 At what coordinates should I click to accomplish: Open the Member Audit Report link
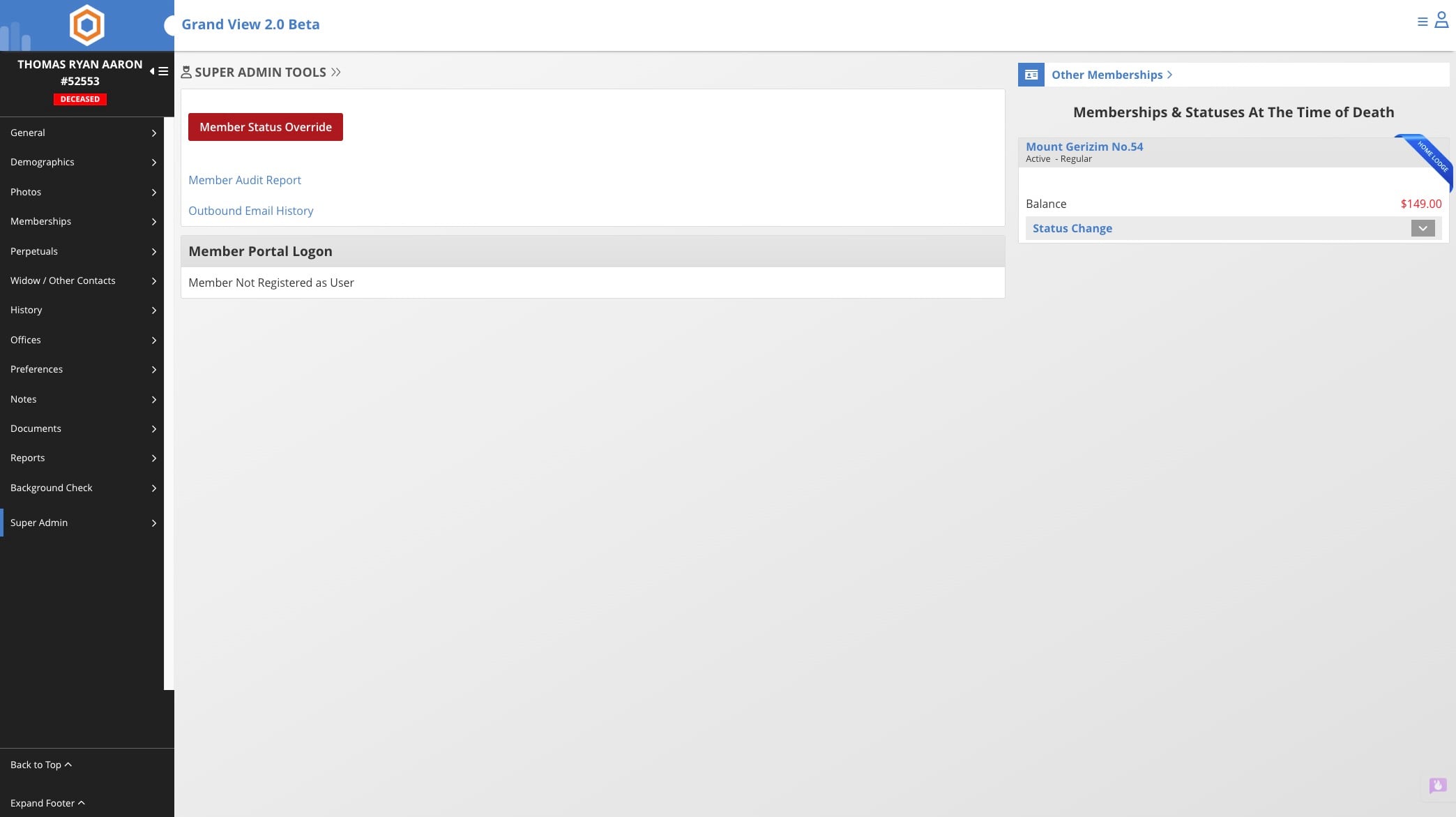[x=245, y=180]
